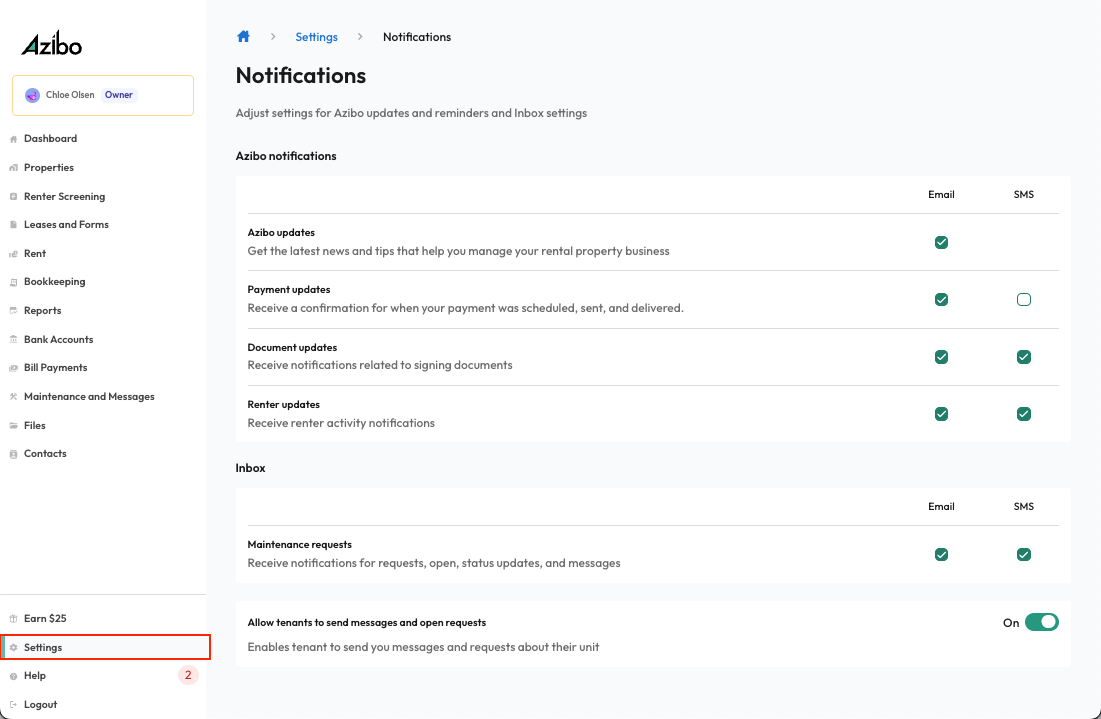Click the Renter Screening icon
The height and width of the screenshot is (719, 1101).
[13, 197]
